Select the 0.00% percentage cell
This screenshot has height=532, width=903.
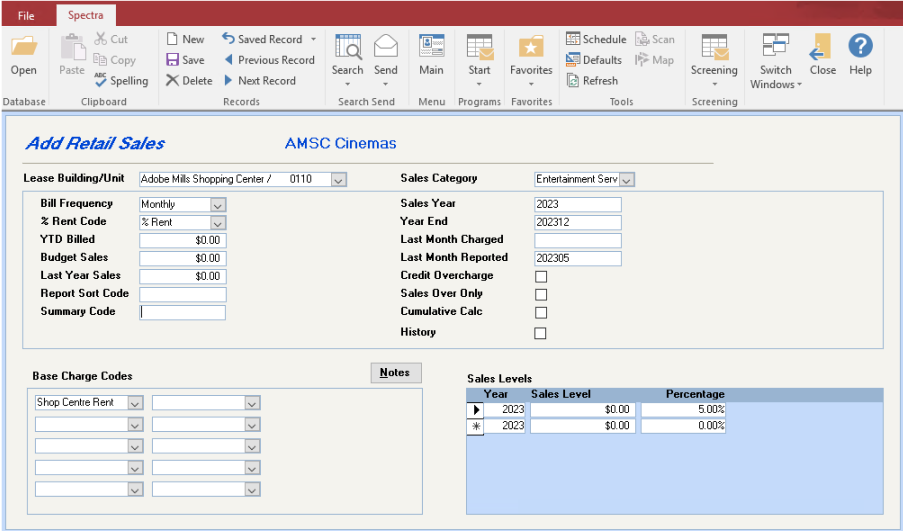[x=683, y=425]
